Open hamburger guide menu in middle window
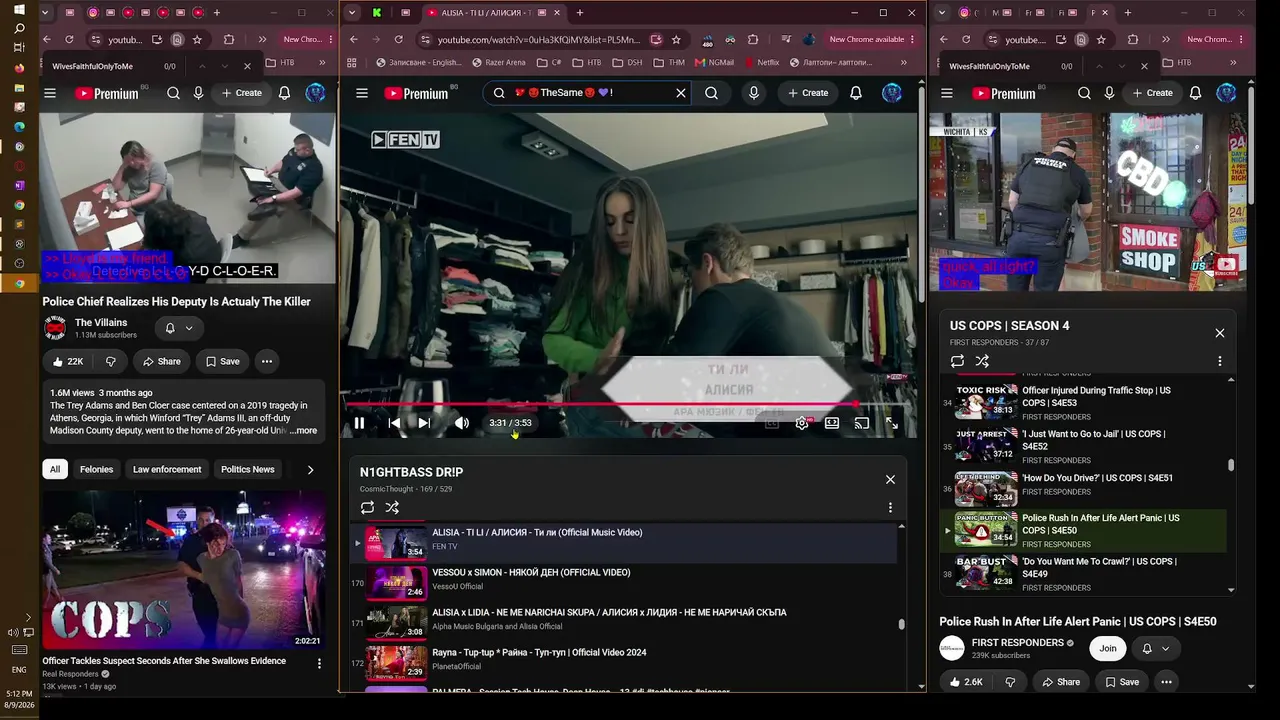The height and width of the screenshot is (720, 1280). (x=362, y=93)
